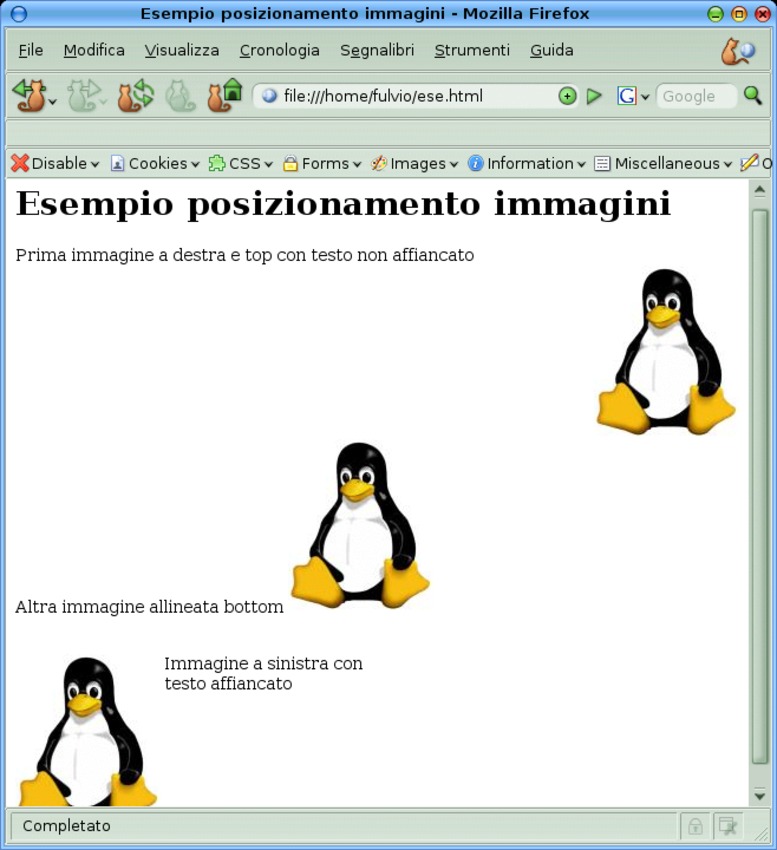The width and height of the screenshot is (777, 850).
Task: Click the top-right Tux penguin image
Action: (666, 352)
